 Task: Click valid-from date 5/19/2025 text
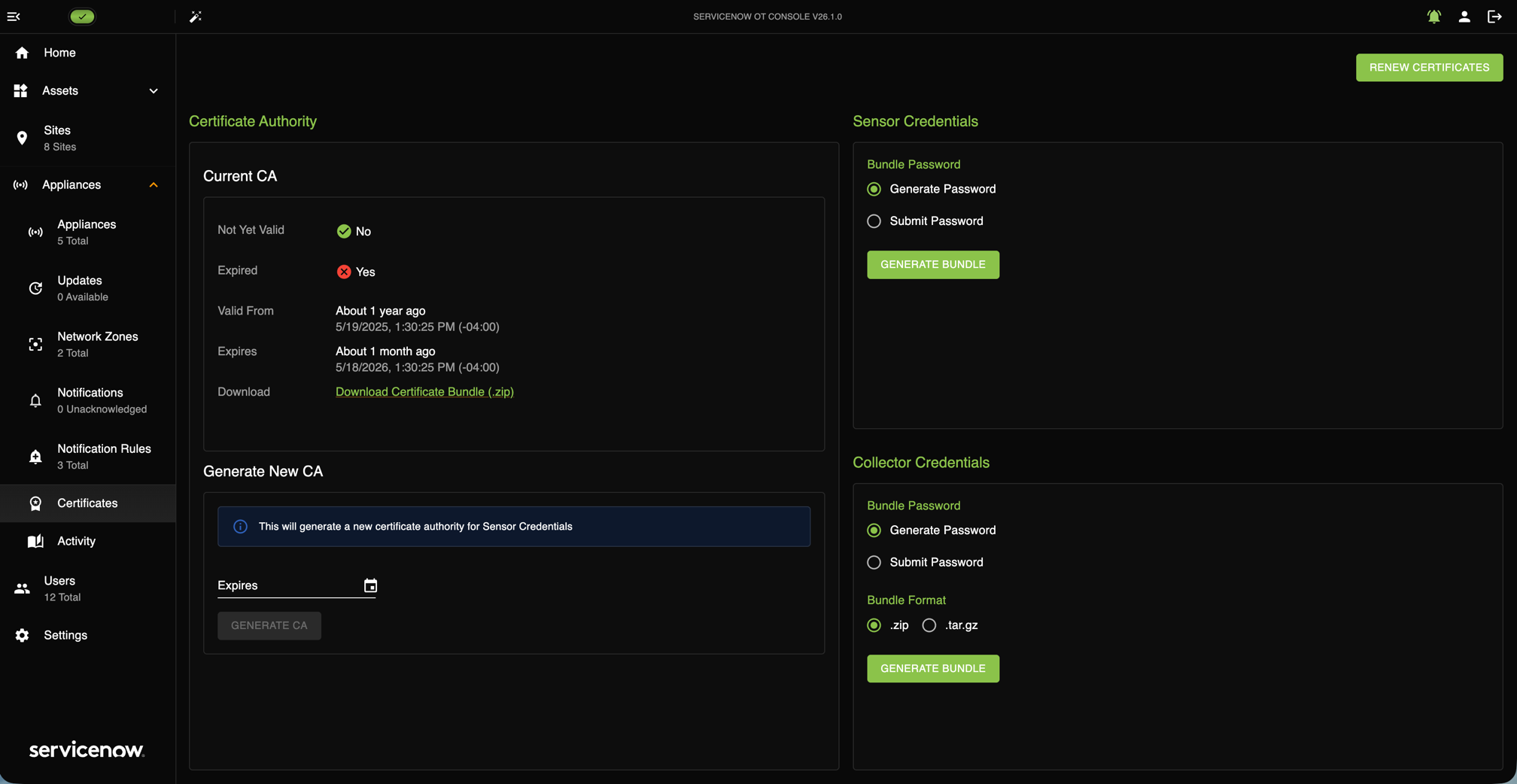point(418,327)
